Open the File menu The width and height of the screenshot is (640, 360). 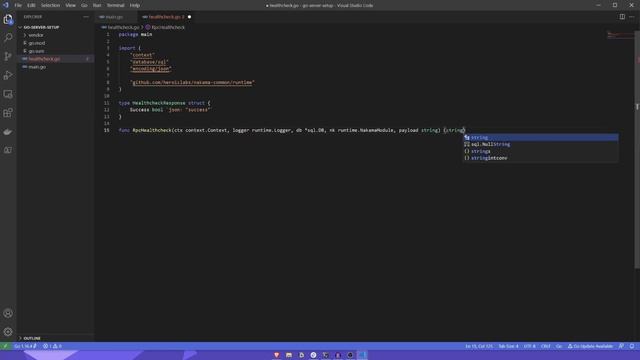(18, 5)
